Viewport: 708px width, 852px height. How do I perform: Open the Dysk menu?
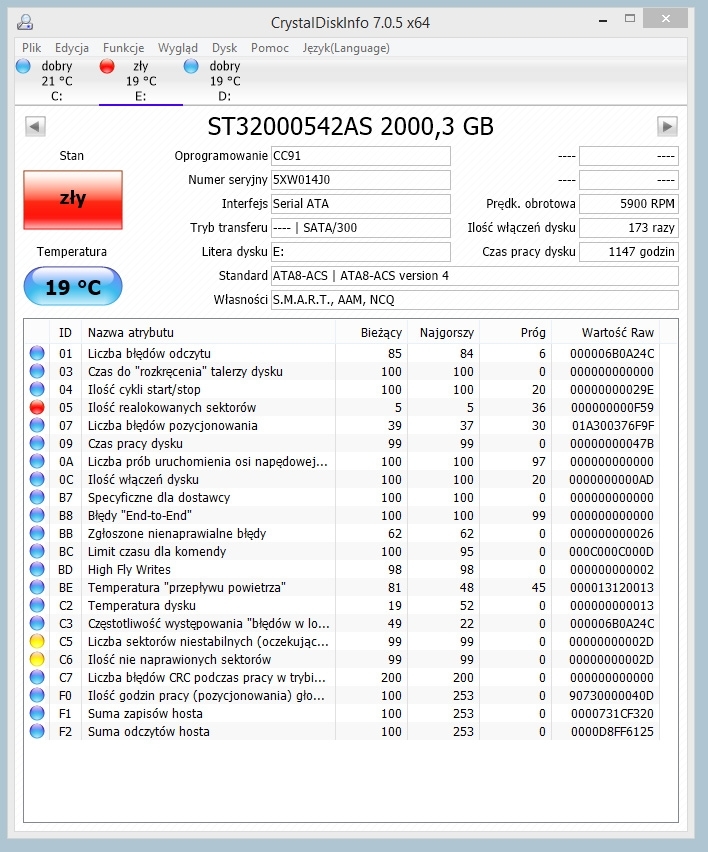224,48
